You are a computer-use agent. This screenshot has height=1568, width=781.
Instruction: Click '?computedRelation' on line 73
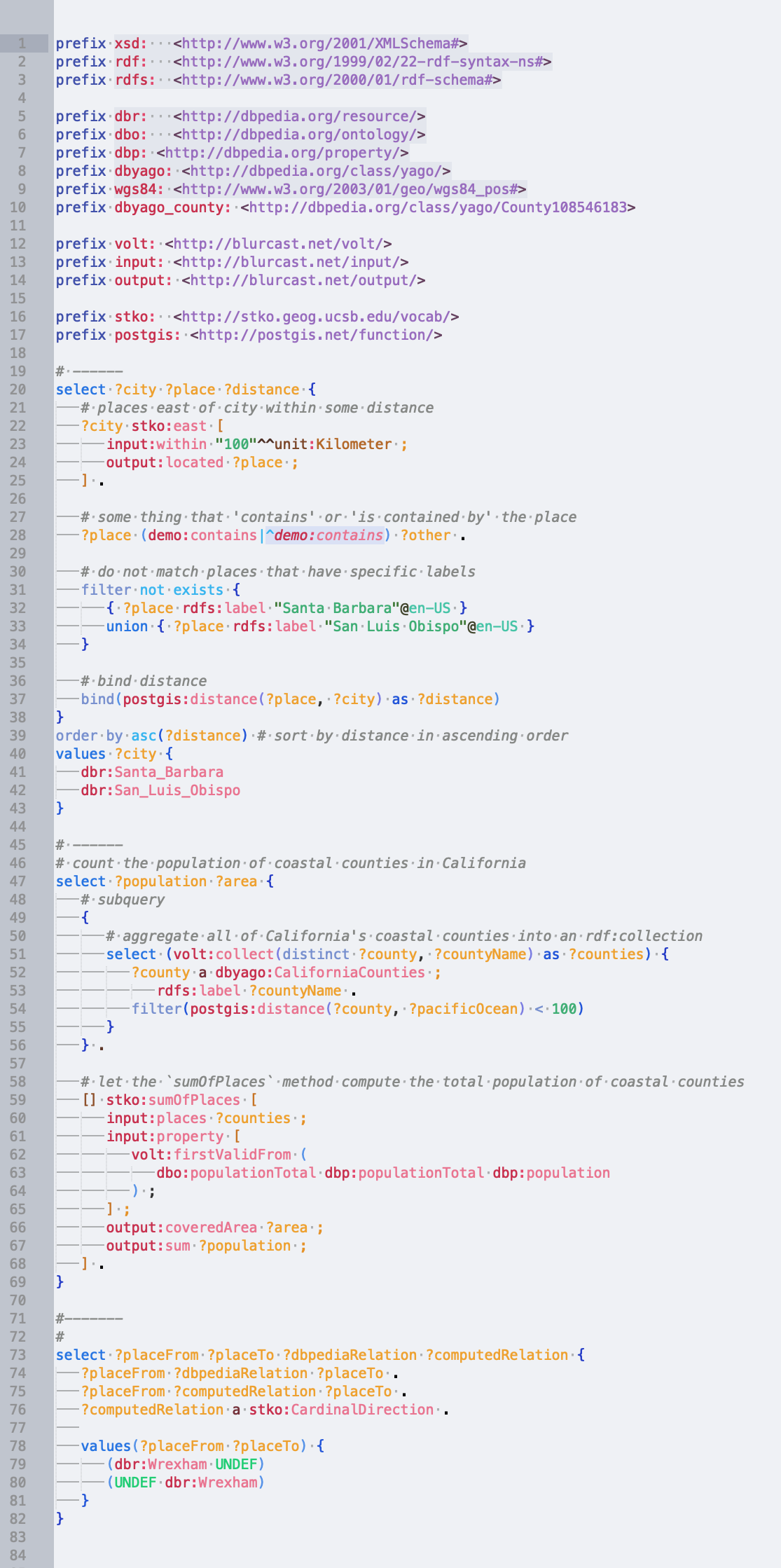[x=497, y=1355]
